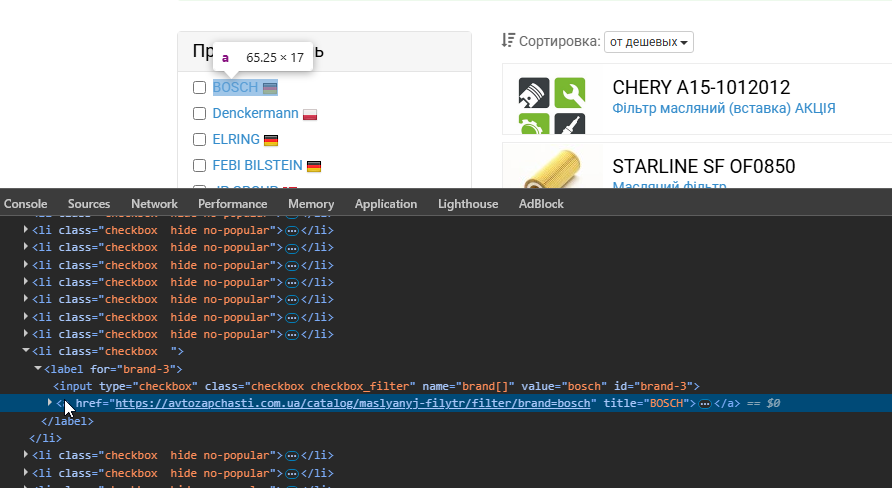Collapse the label for="brand-3" node

pyautogui.click(x=38, y=369)
